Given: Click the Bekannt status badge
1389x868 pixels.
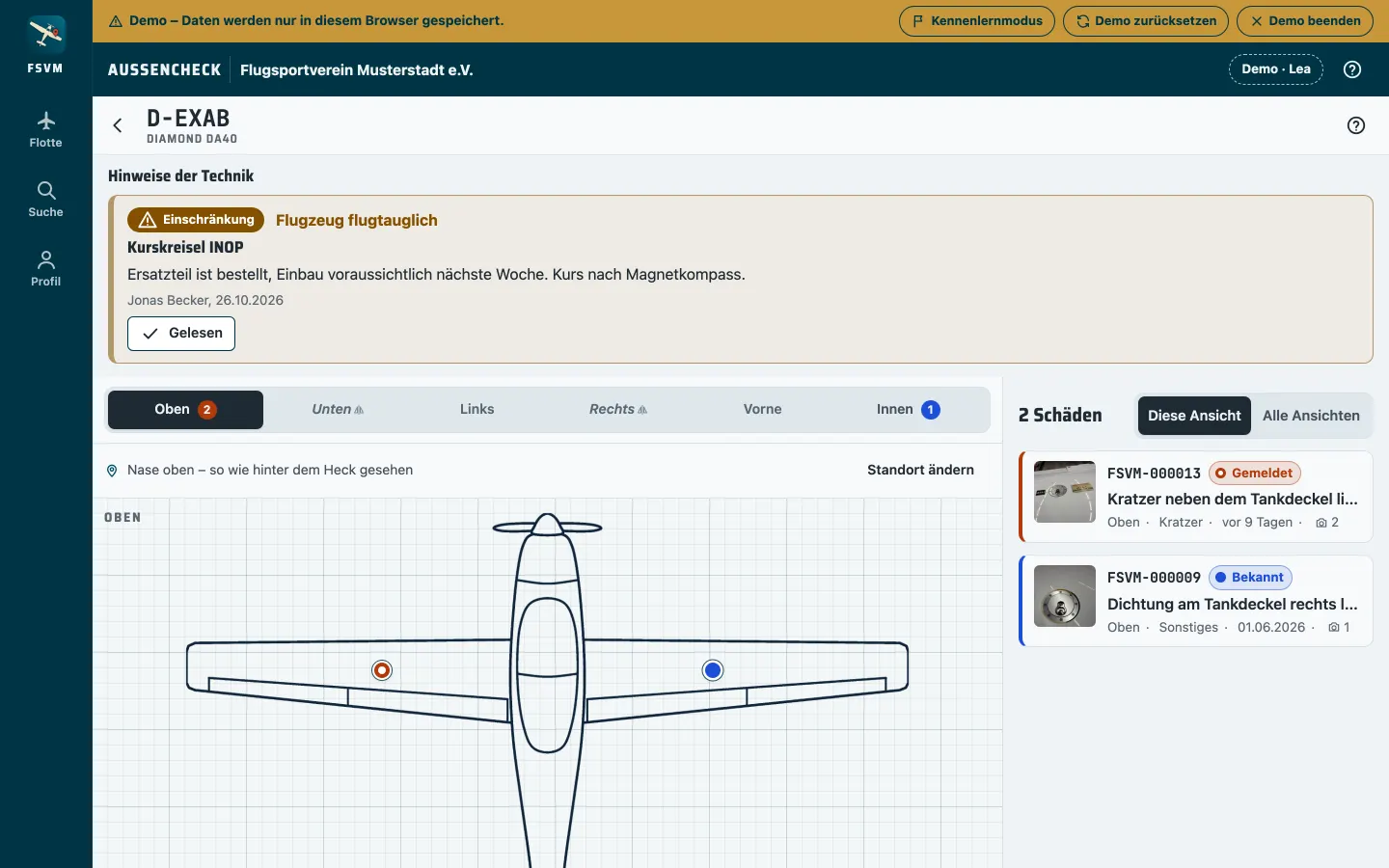Looking at the screenshot, I should click(x=1249, y=578).
